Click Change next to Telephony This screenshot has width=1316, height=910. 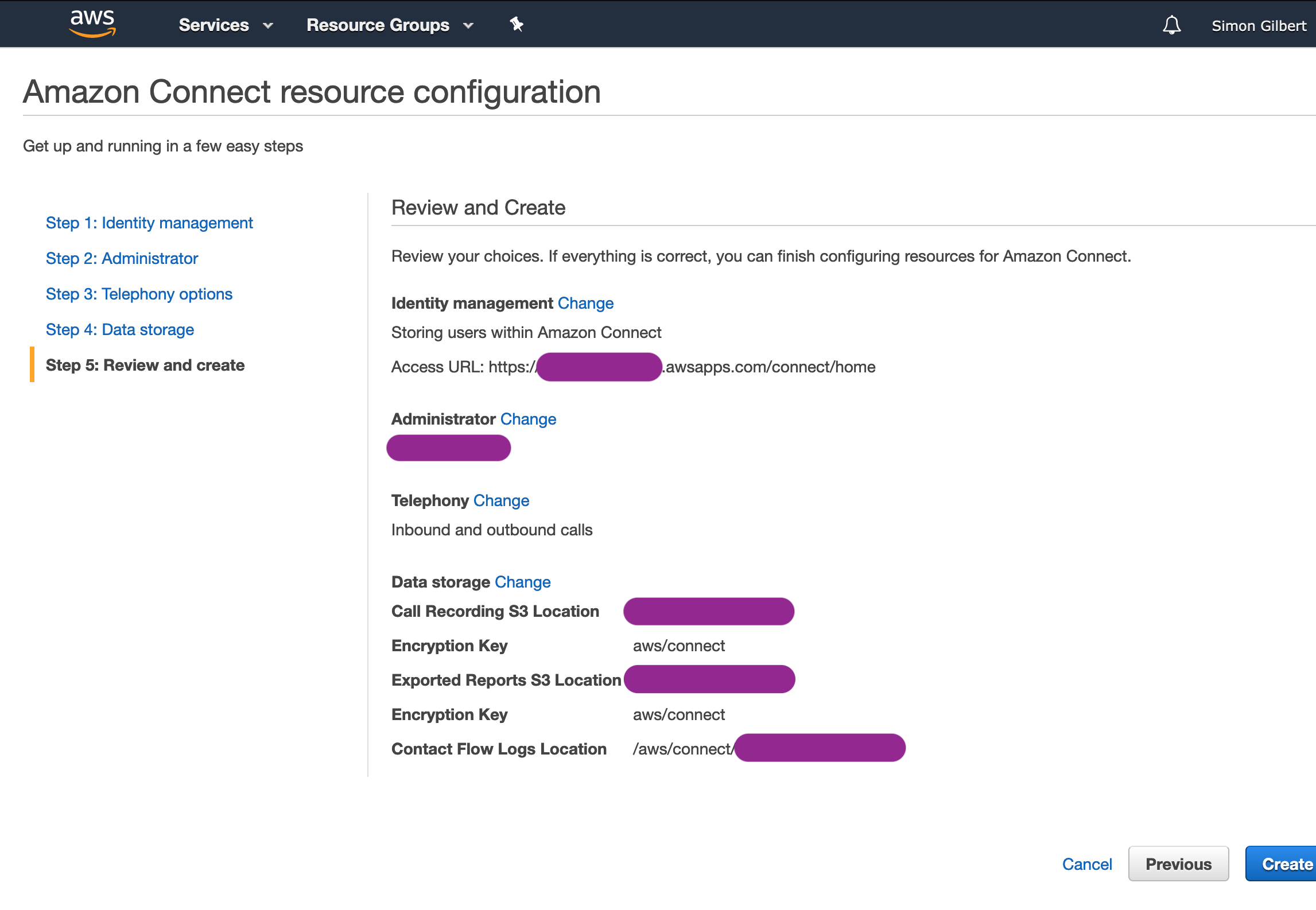point(501,500)
